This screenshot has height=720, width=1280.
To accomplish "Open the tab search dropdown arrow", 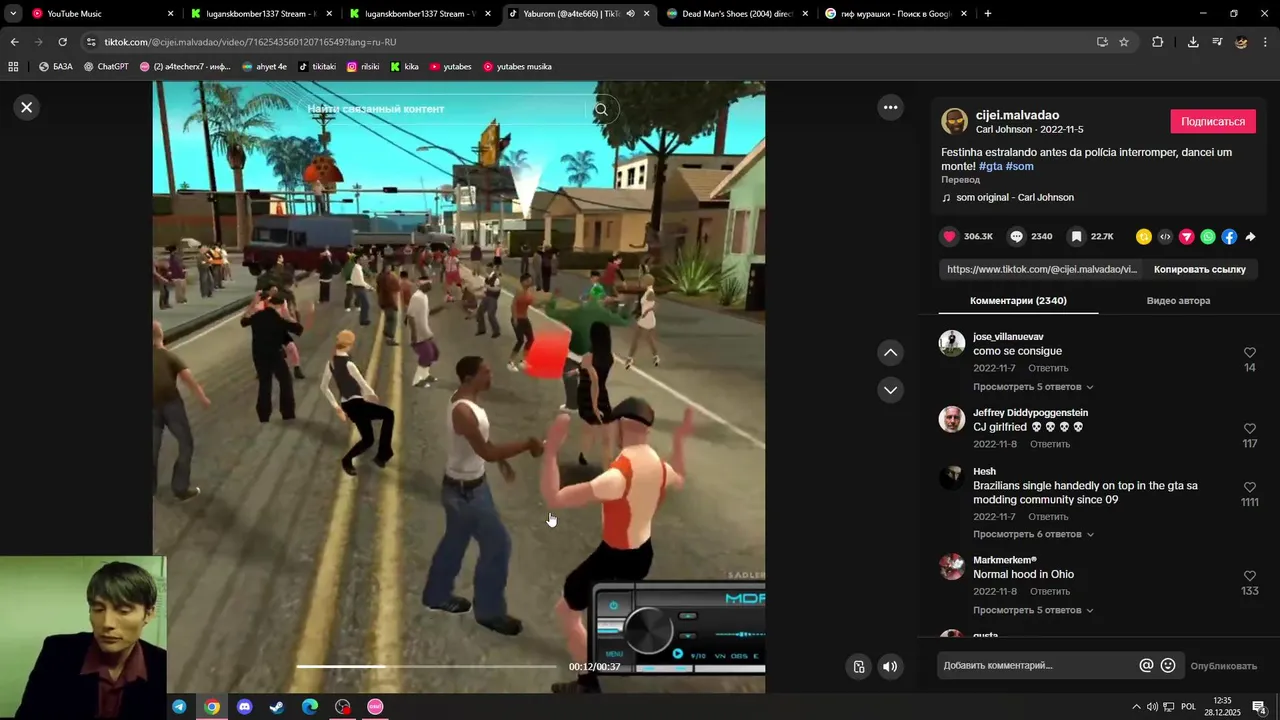I will [x=13, y=14].
